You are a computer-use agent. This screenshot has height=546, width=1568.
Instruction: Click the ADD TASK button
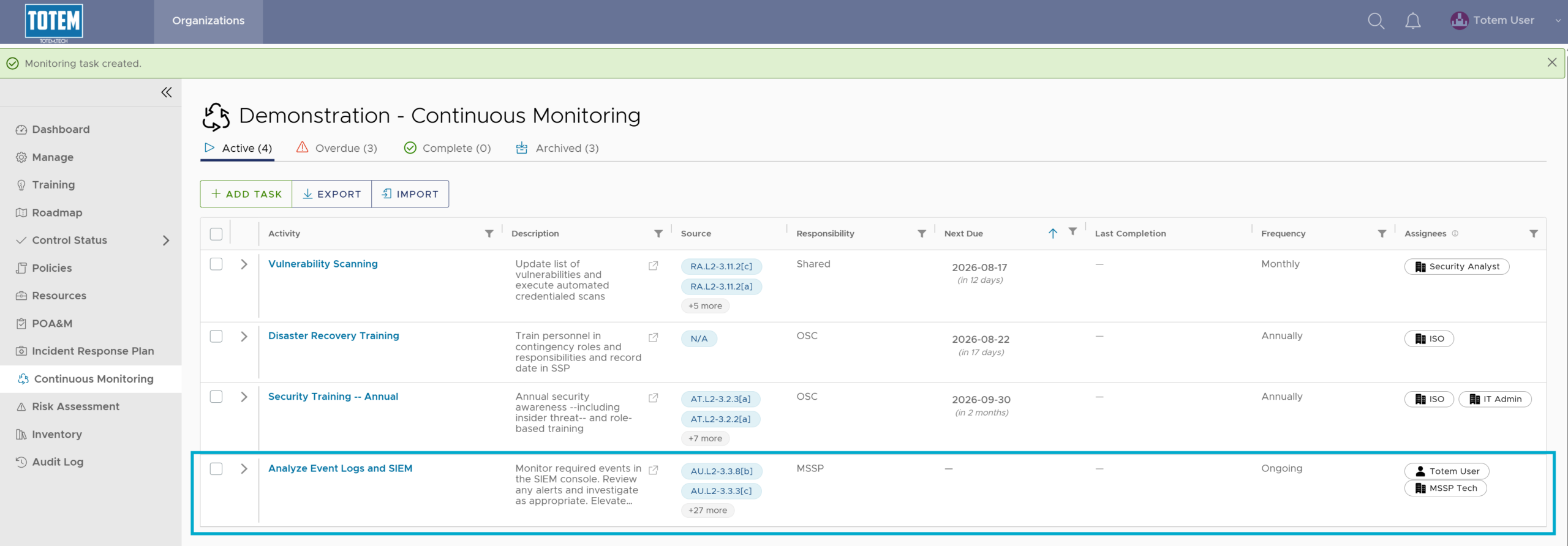tap(246, 194)
